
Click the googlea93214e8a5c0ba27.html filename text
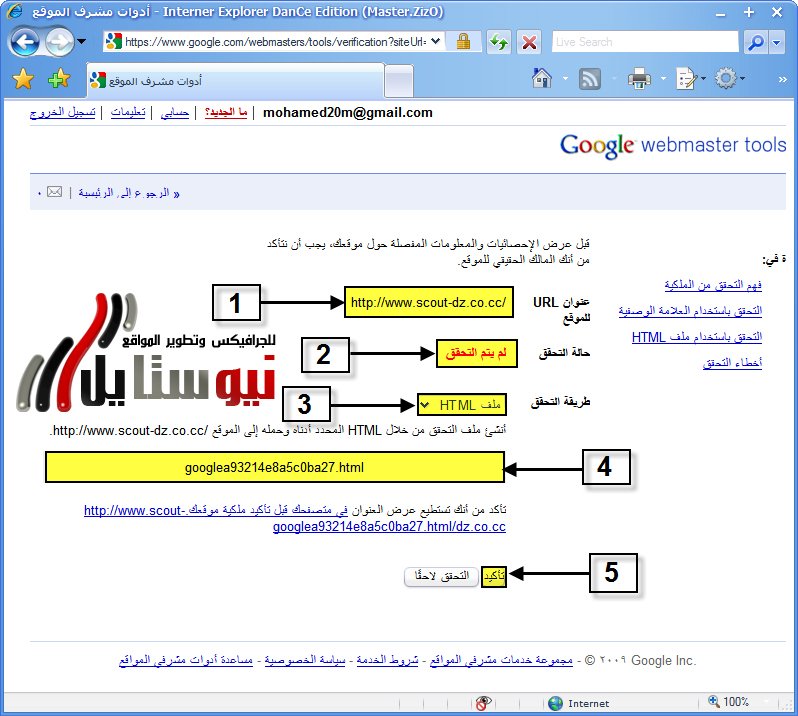(274, 467)
